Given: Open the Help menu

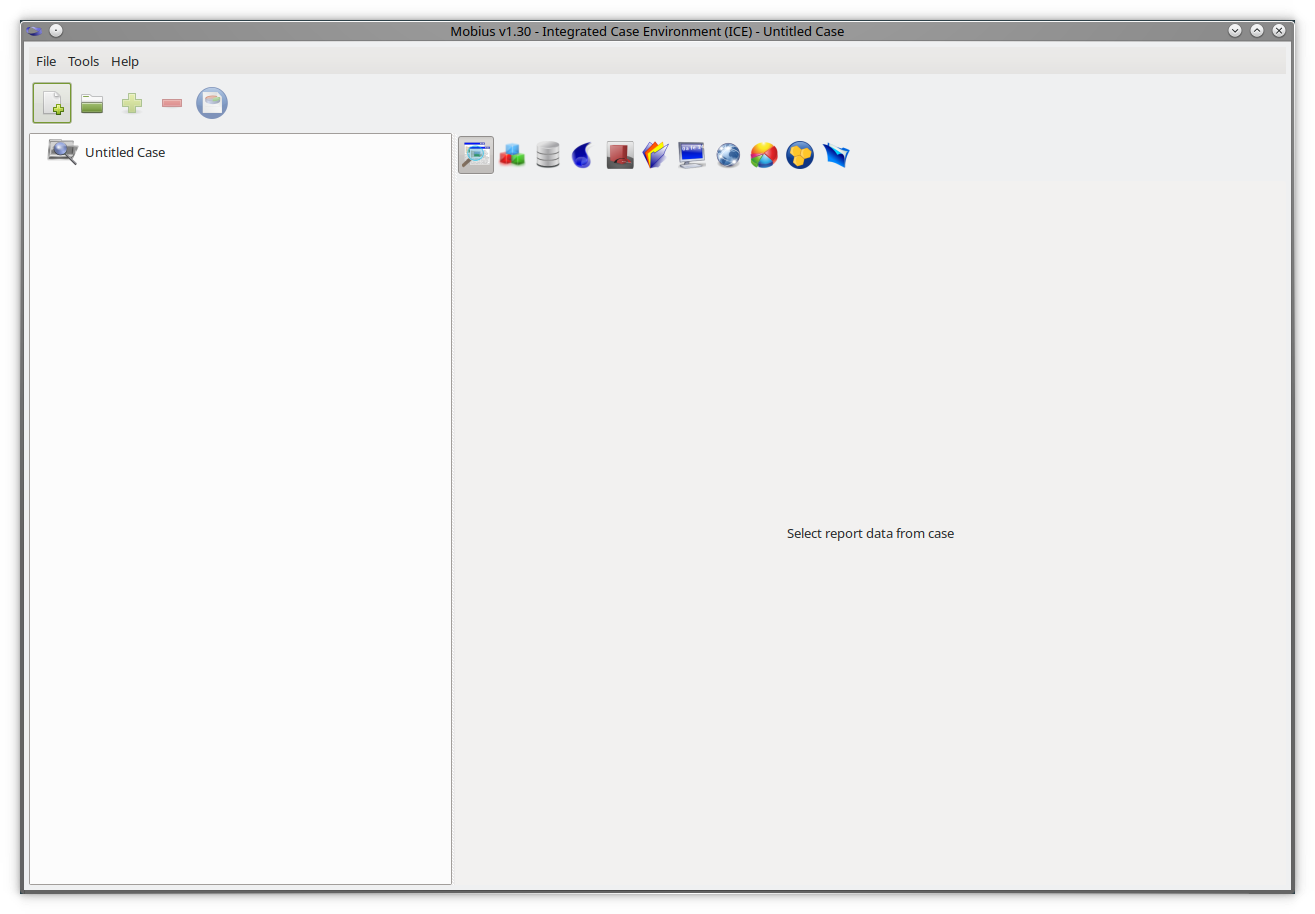Looking at the screenshot, I should pos(125,61).
